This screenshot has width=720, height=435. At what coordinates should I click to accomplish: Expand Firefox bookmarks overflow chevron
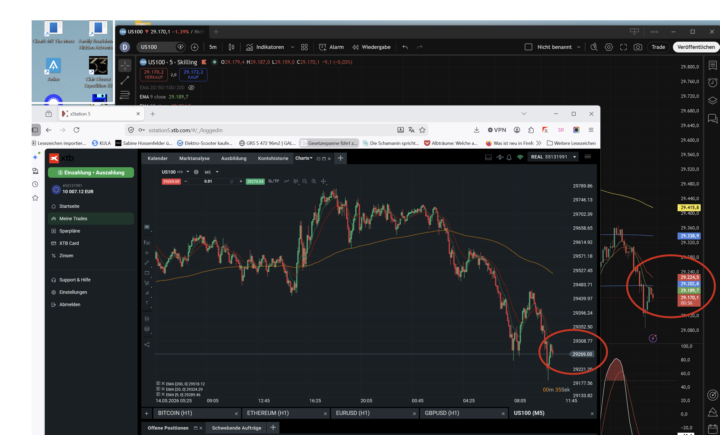(x=539, y=143)
